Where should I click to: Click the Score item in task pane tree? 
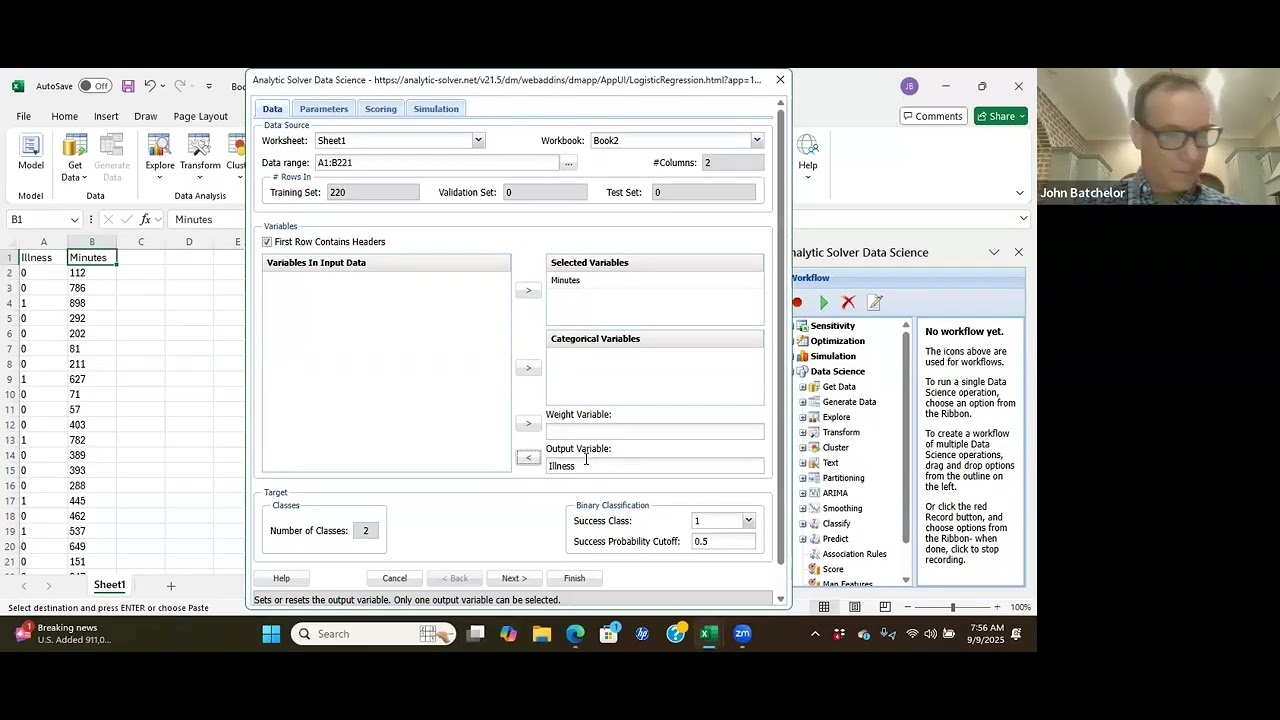[832, 569]
